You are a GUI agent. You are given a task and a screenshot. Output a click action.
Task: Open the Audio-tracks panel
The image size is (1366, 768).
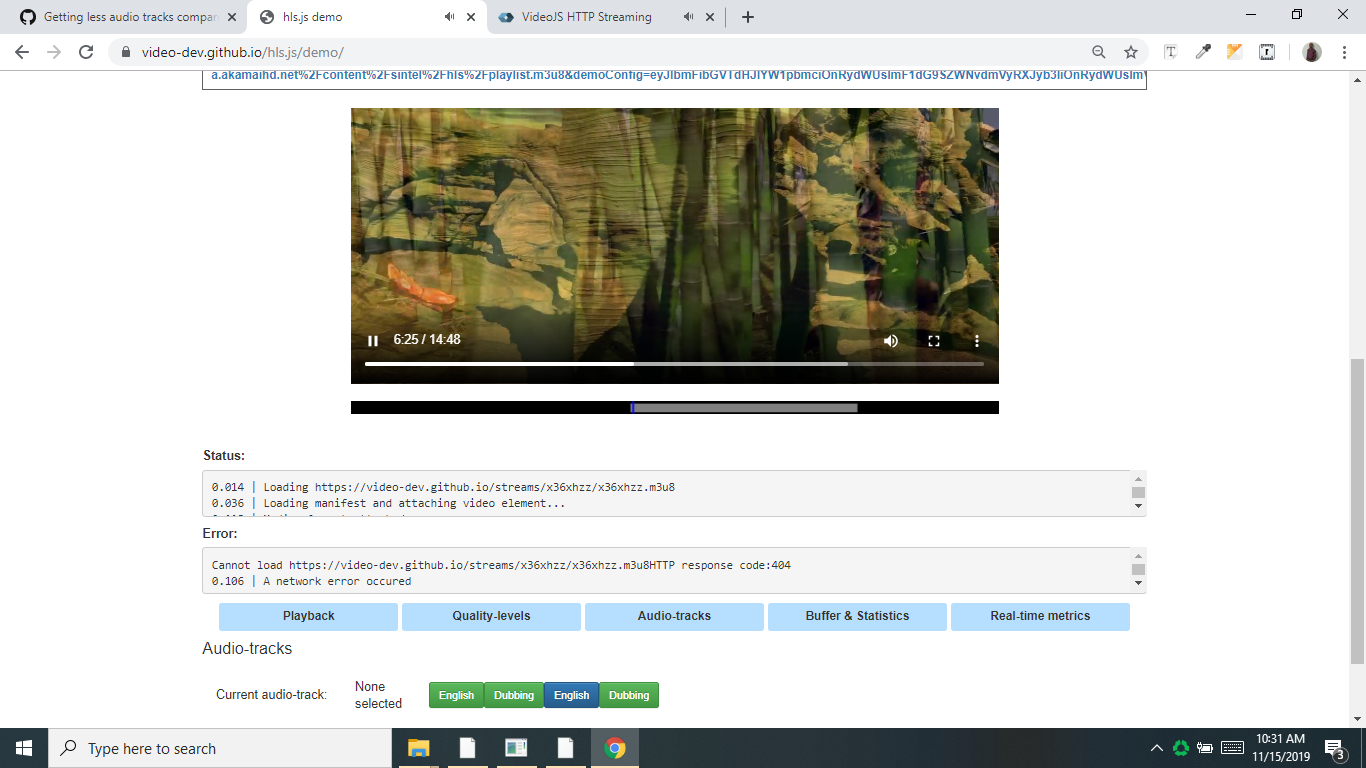point(673,616)
